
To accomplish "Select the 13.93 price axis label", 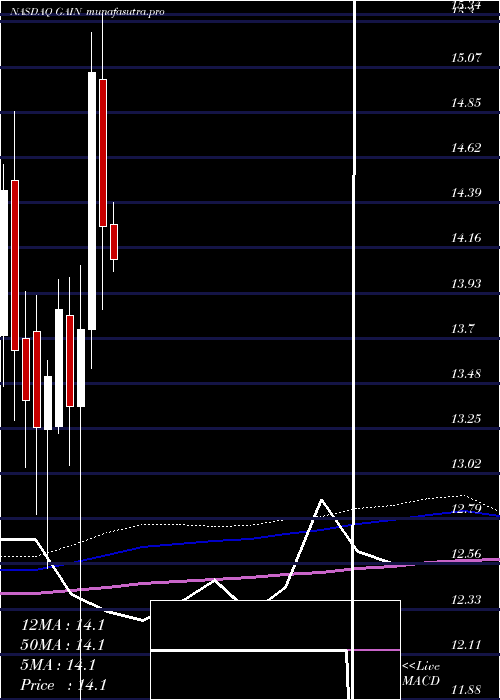I will coord(466,283).
